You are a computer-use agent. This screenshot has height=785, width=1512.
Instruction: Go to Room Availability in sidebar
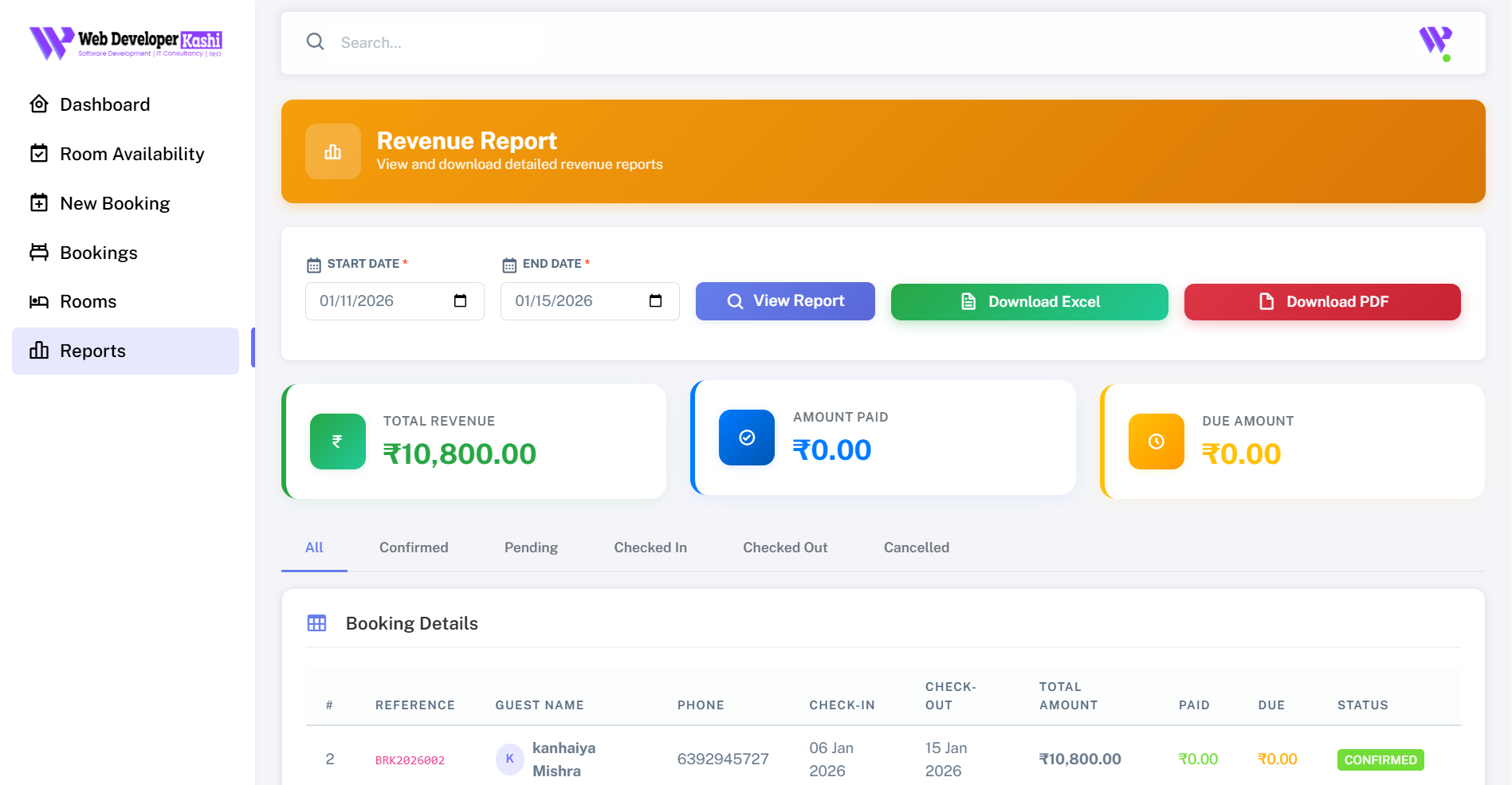[132, 154]
